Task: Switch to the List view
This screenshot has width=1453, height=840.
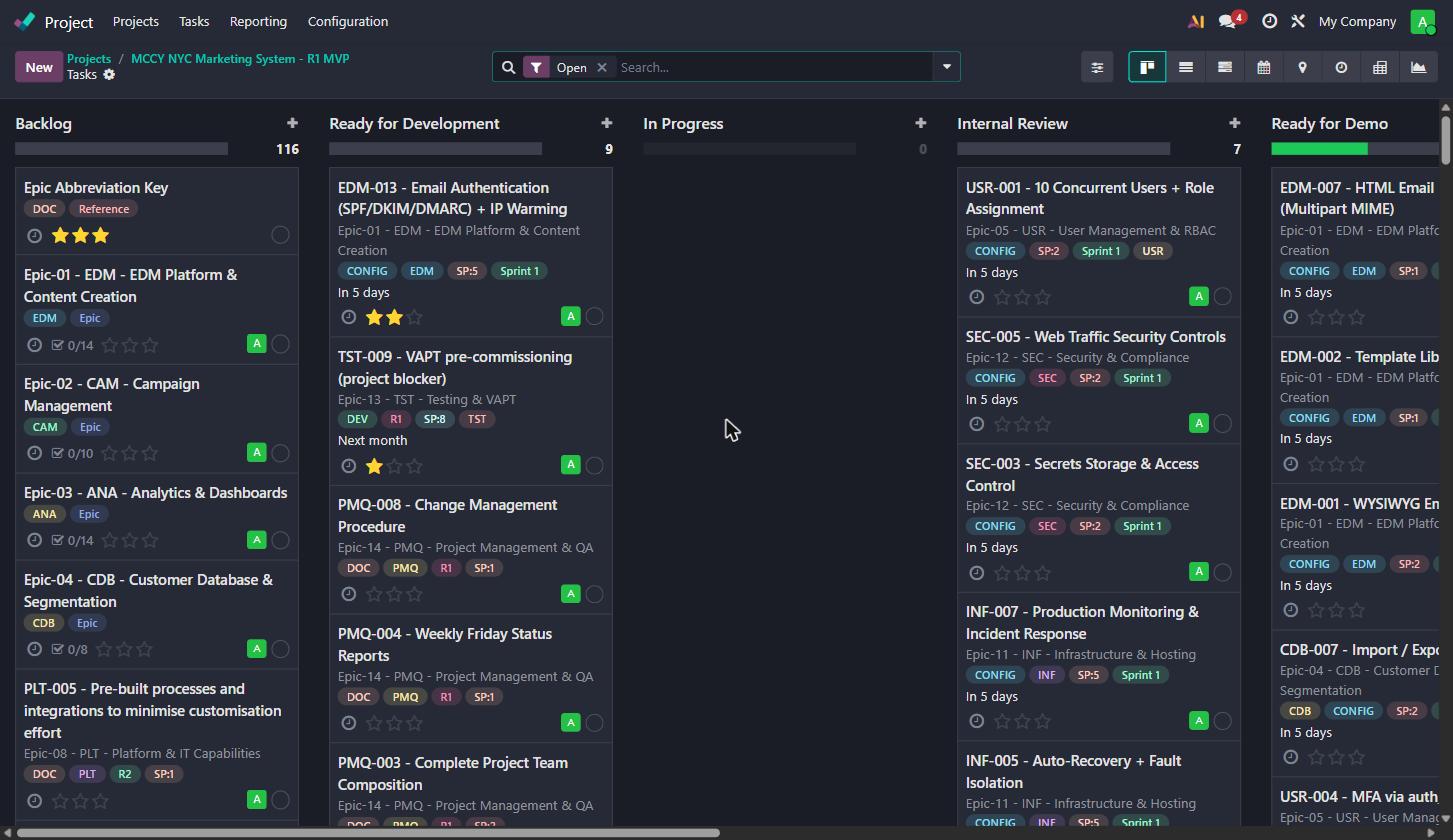Action: tap(1186, 67)
